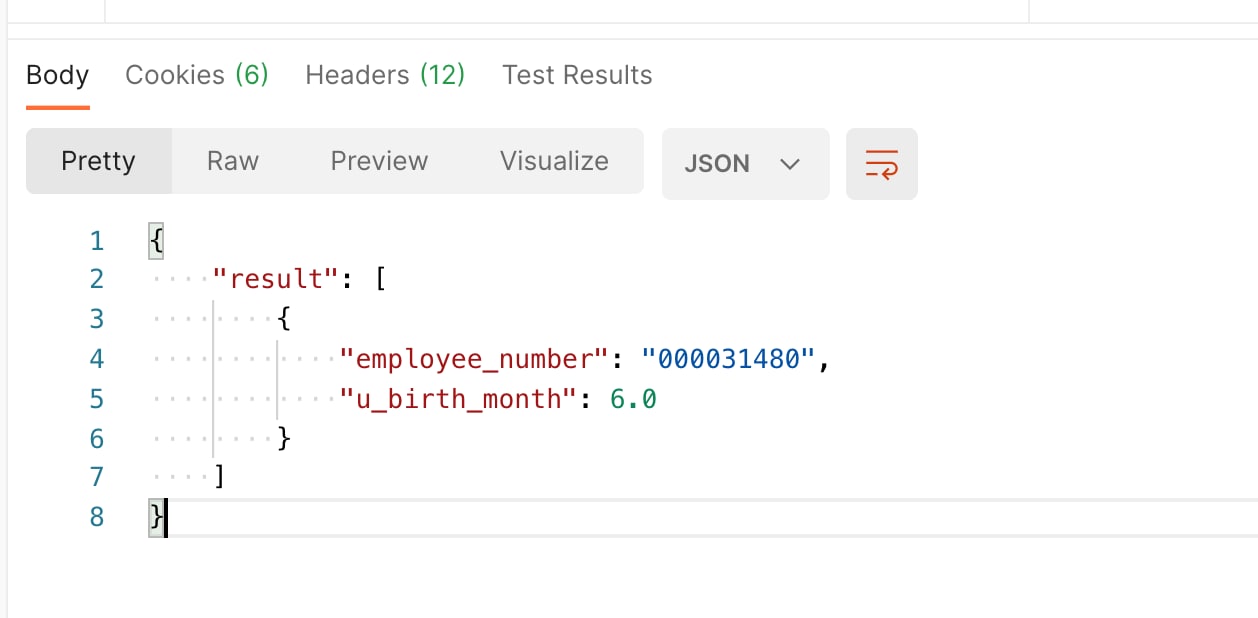Click the Visualize view button

tap(554, 161)
